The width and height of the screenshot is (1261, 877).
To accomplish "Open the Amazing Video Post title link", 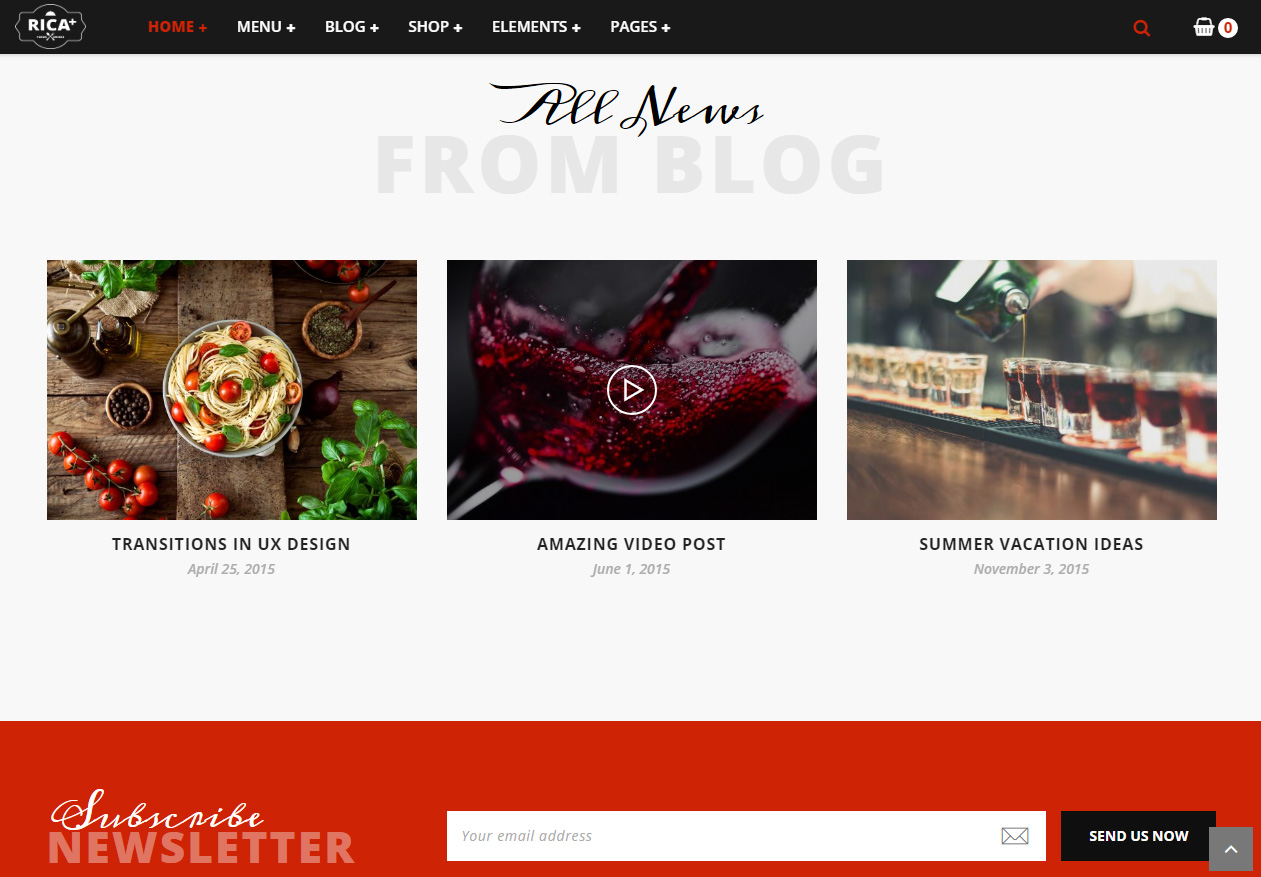I will point(631,544).
